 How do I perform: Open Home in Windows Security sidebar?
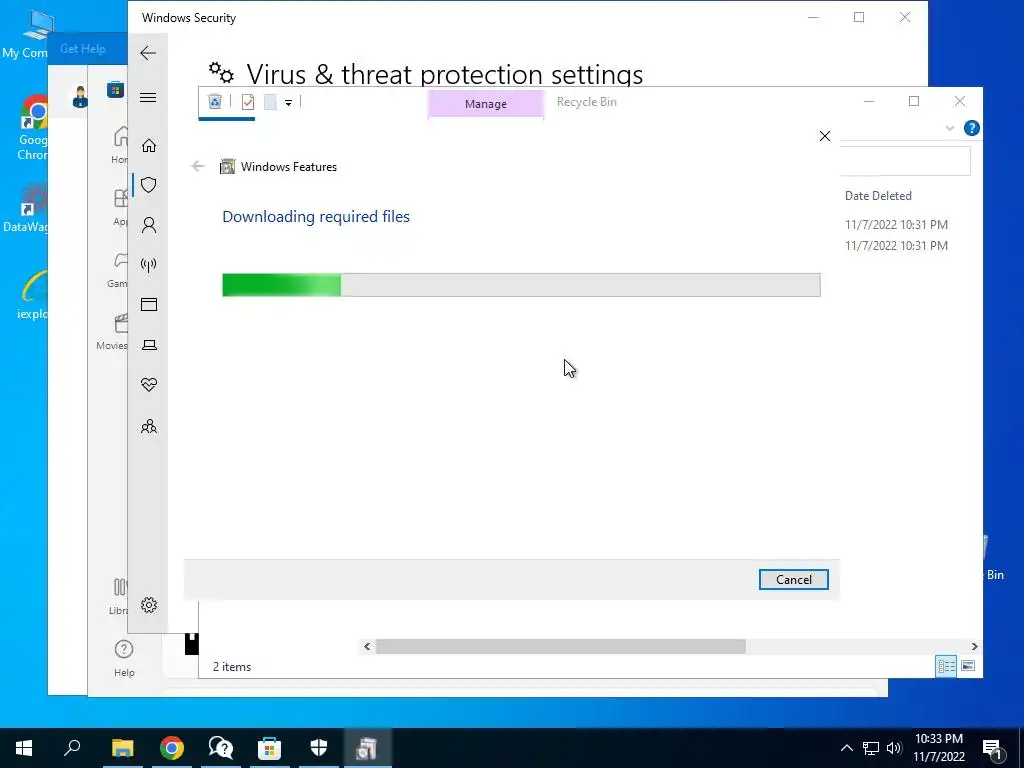149,145
